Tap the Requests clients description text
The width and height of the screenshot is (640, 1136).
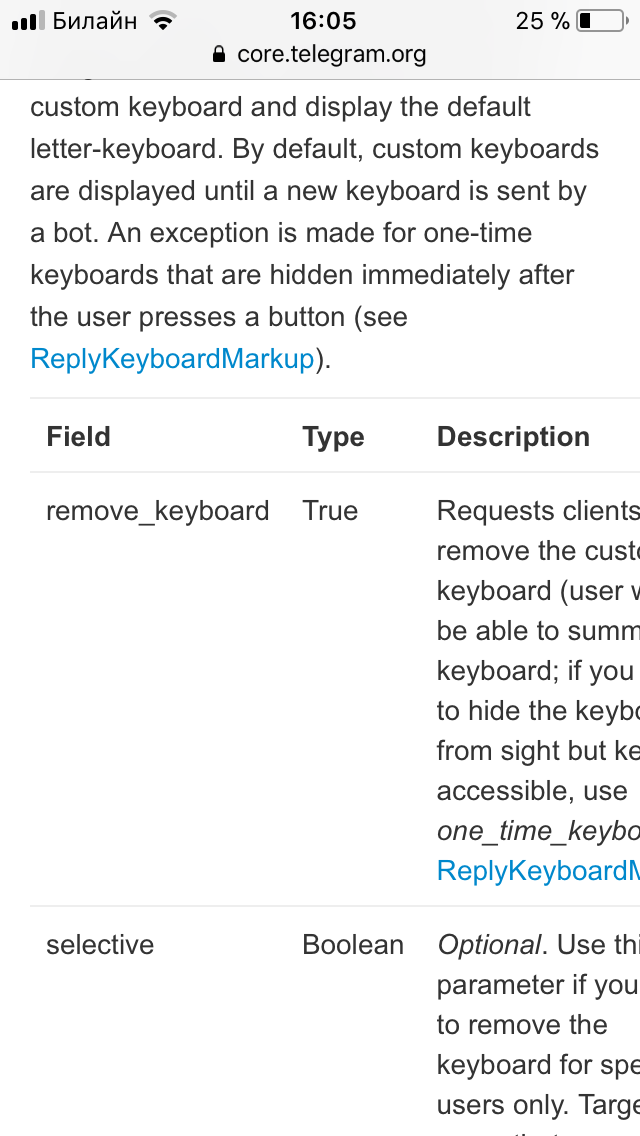[x=538, y=511]
